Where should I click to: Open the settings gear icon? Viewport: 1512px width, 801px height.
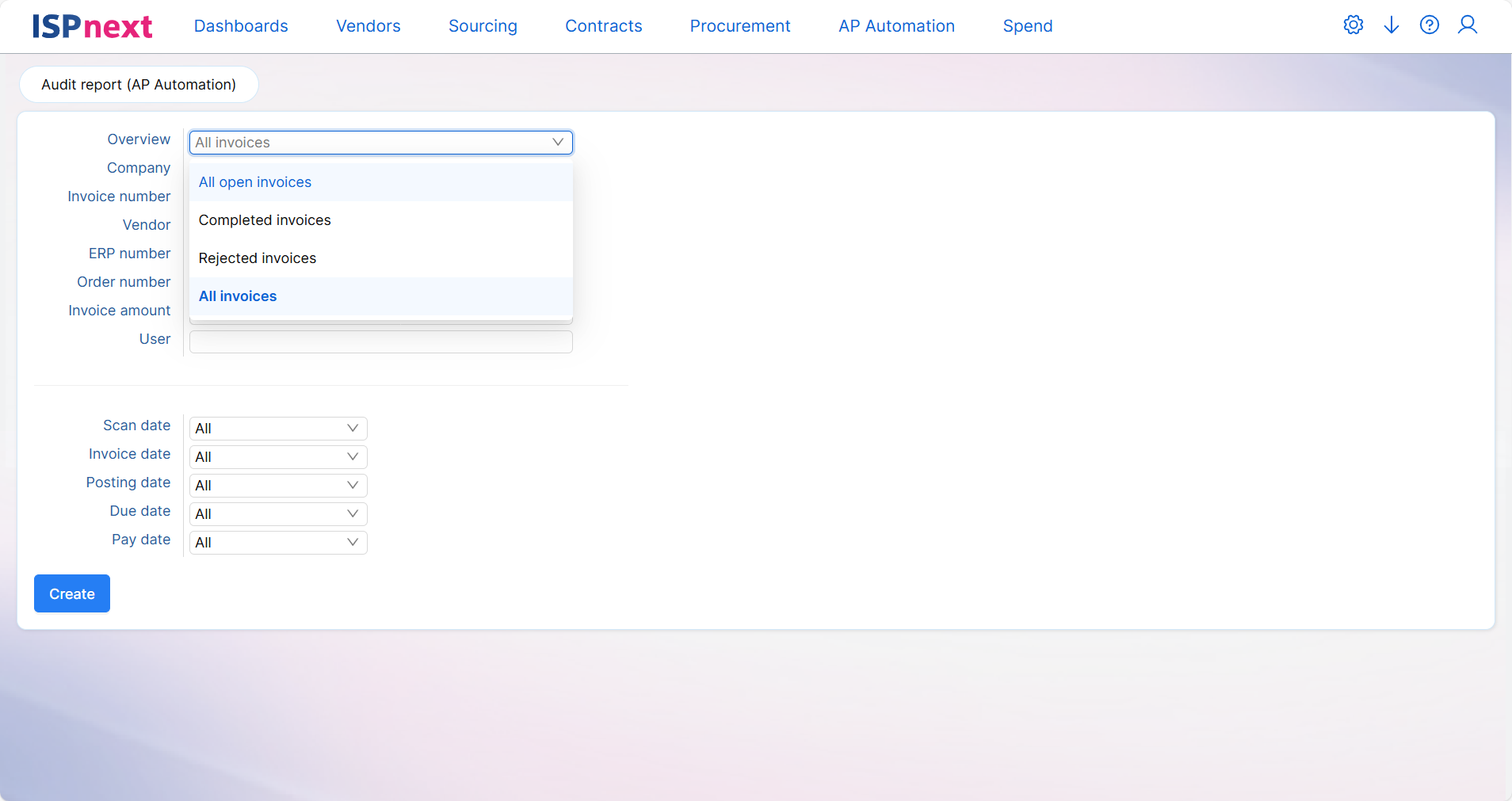click(x=1353, y=25)
